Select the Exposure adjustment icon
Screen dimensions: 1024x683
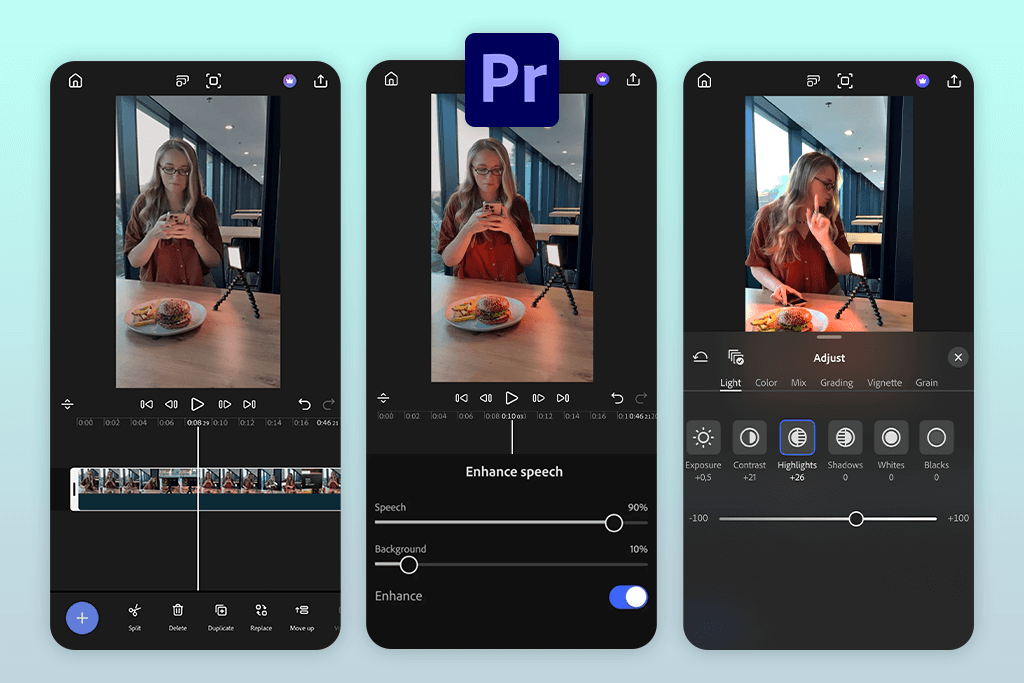click(x=703, y=437)
